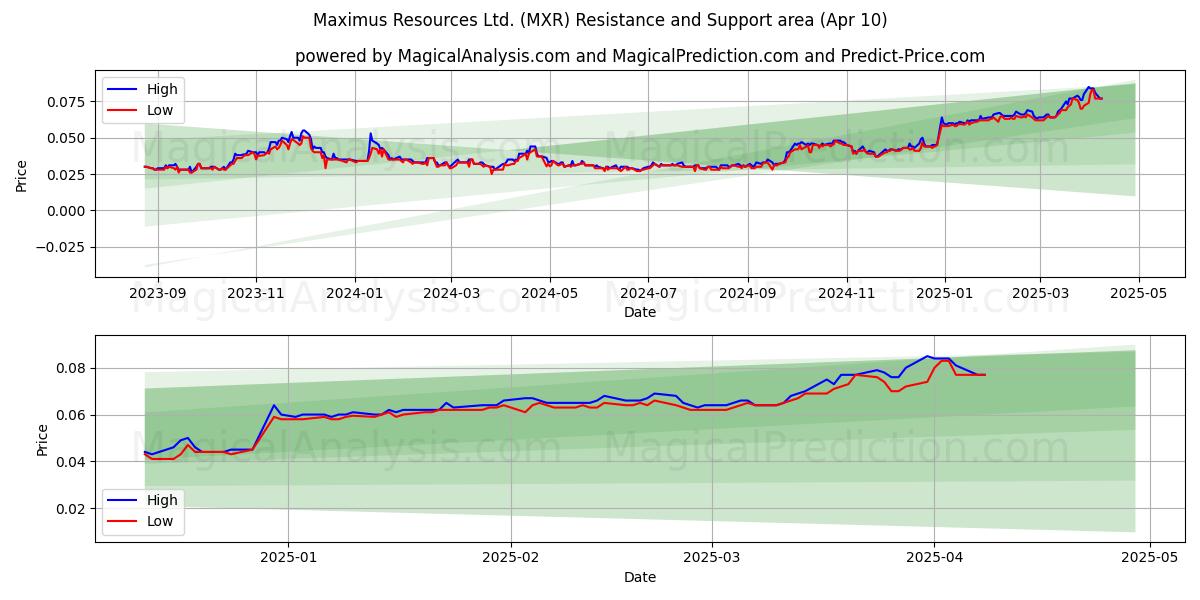Click the 2023-11 tick label
This screenshot has height=600, width=1200.
pos(257,293)
